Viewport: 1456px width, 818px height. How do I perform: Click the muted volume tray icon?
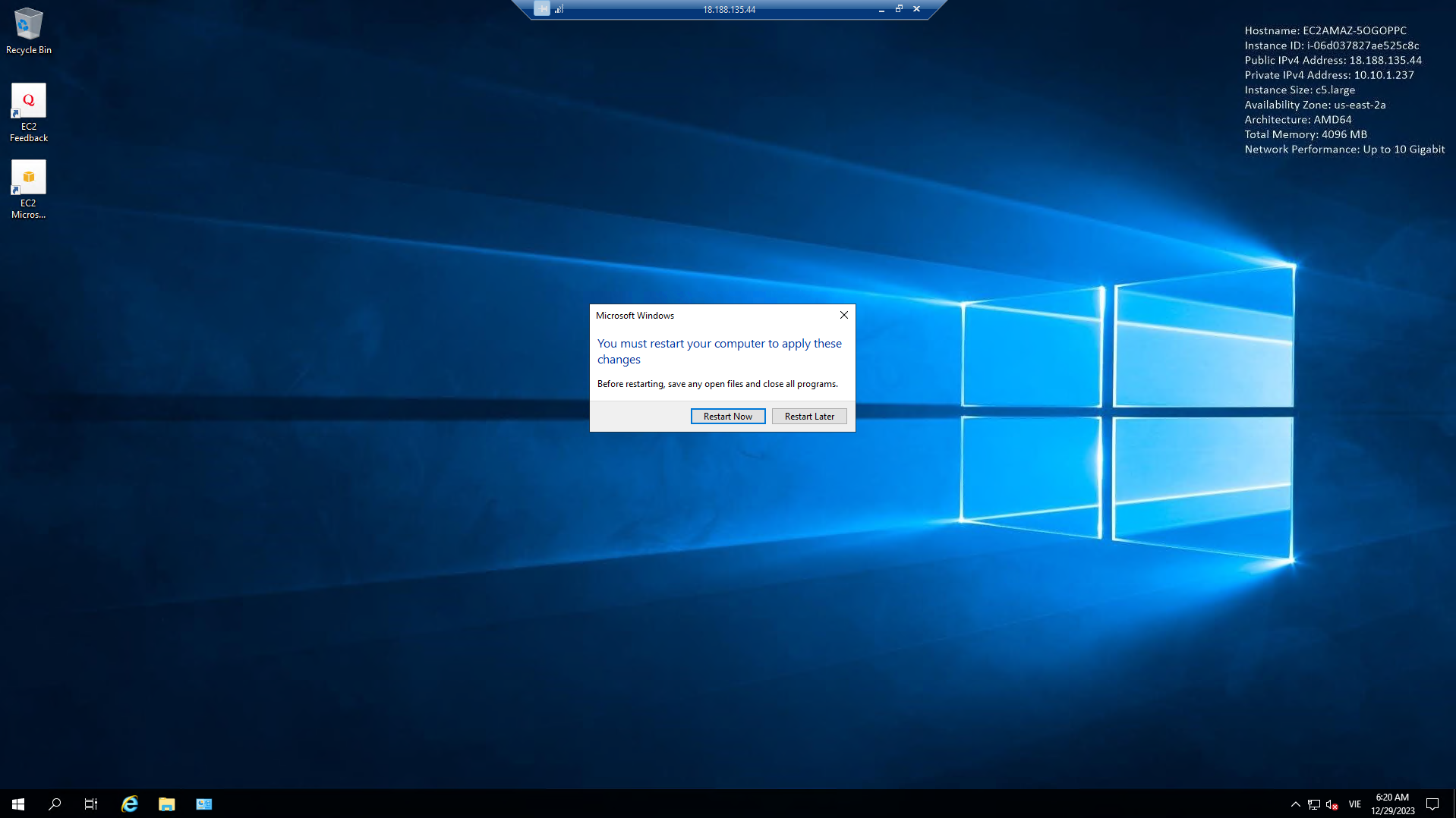[x=1332, y=804]
